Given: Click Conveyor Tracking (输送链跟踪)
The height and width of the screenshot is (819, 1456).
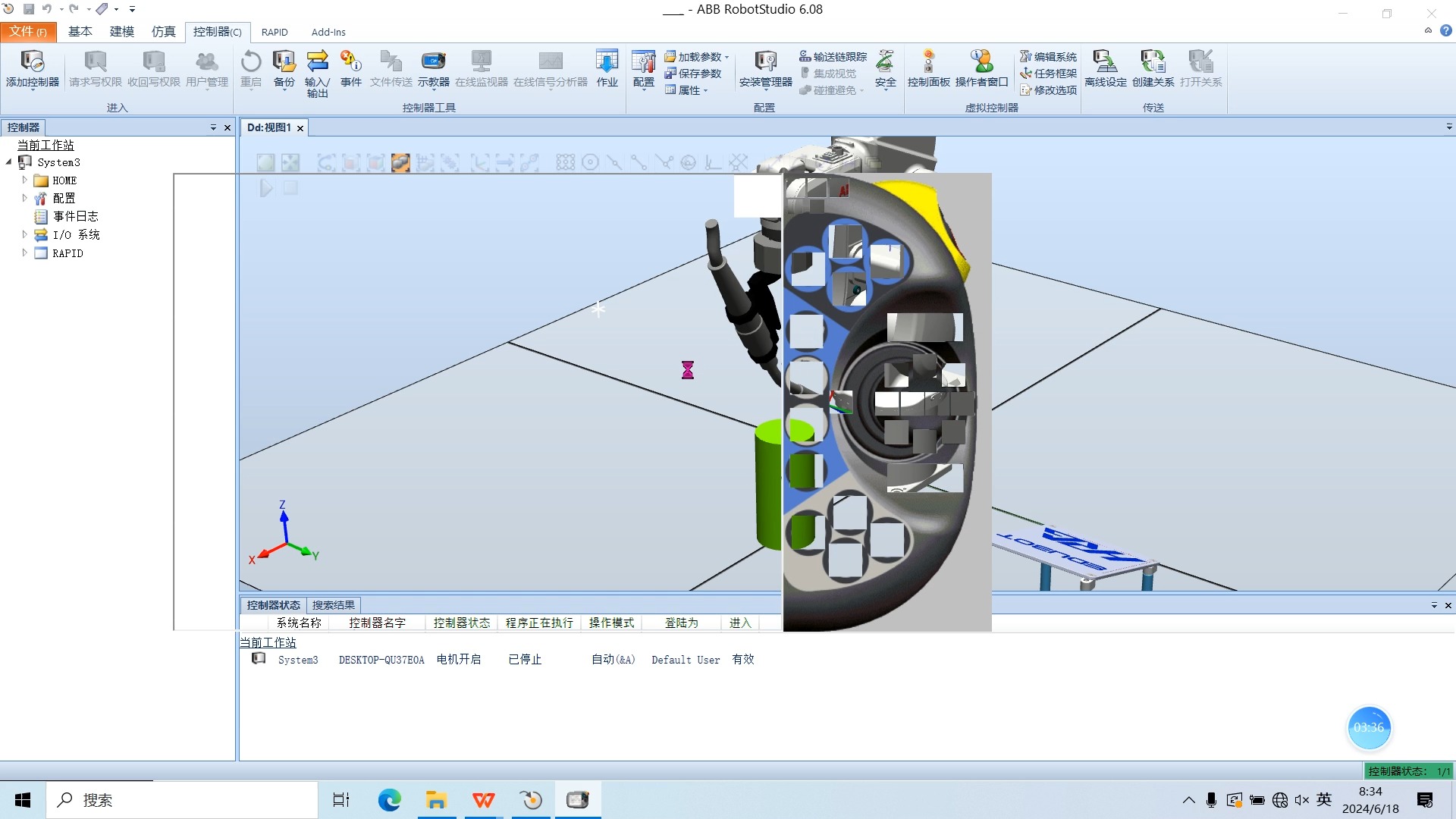Looking at the screenshot, I should pyautogui.click(x=833, y=57).
